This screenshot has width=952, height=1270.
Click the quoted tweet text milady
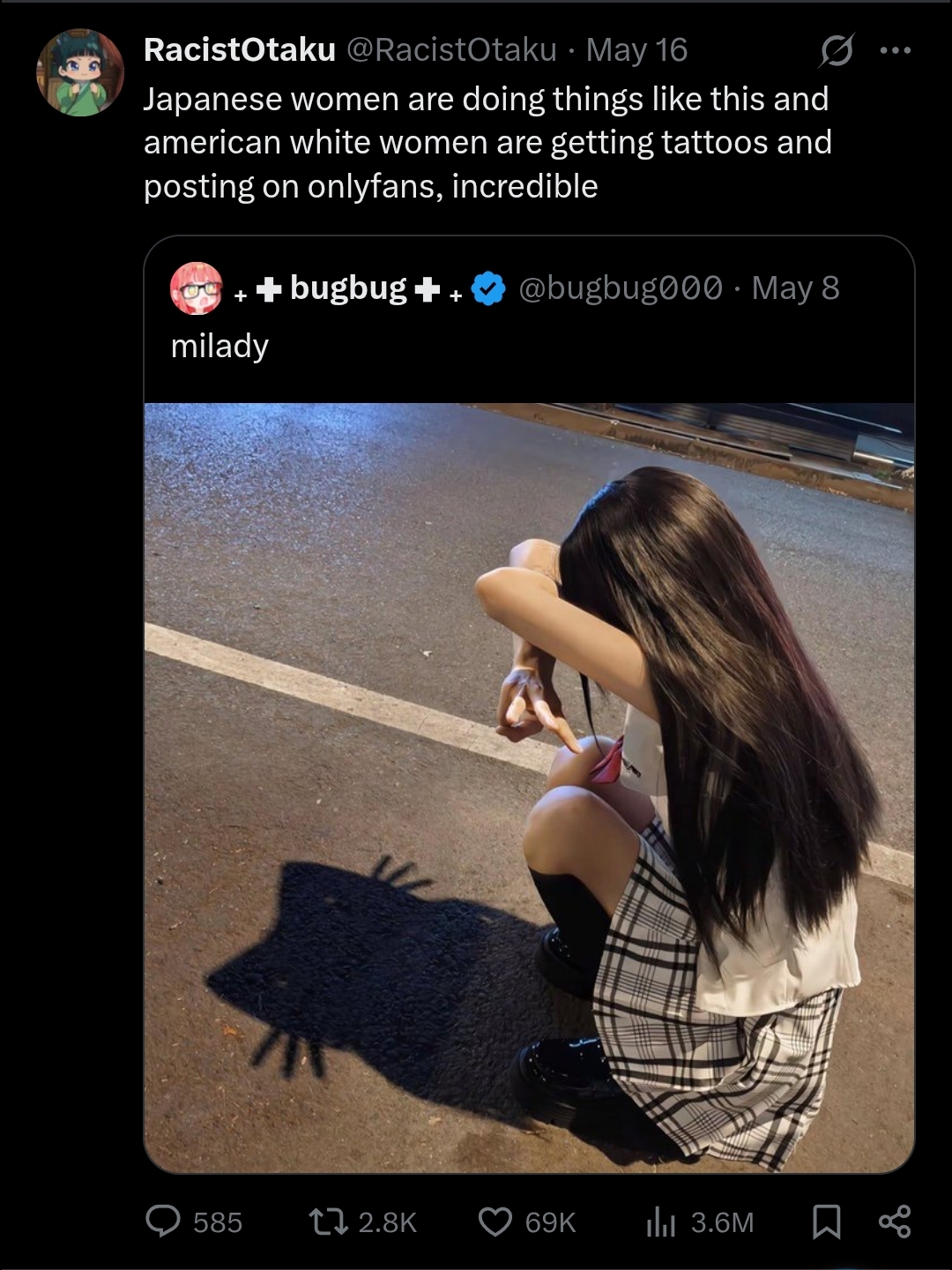(219, 346)
